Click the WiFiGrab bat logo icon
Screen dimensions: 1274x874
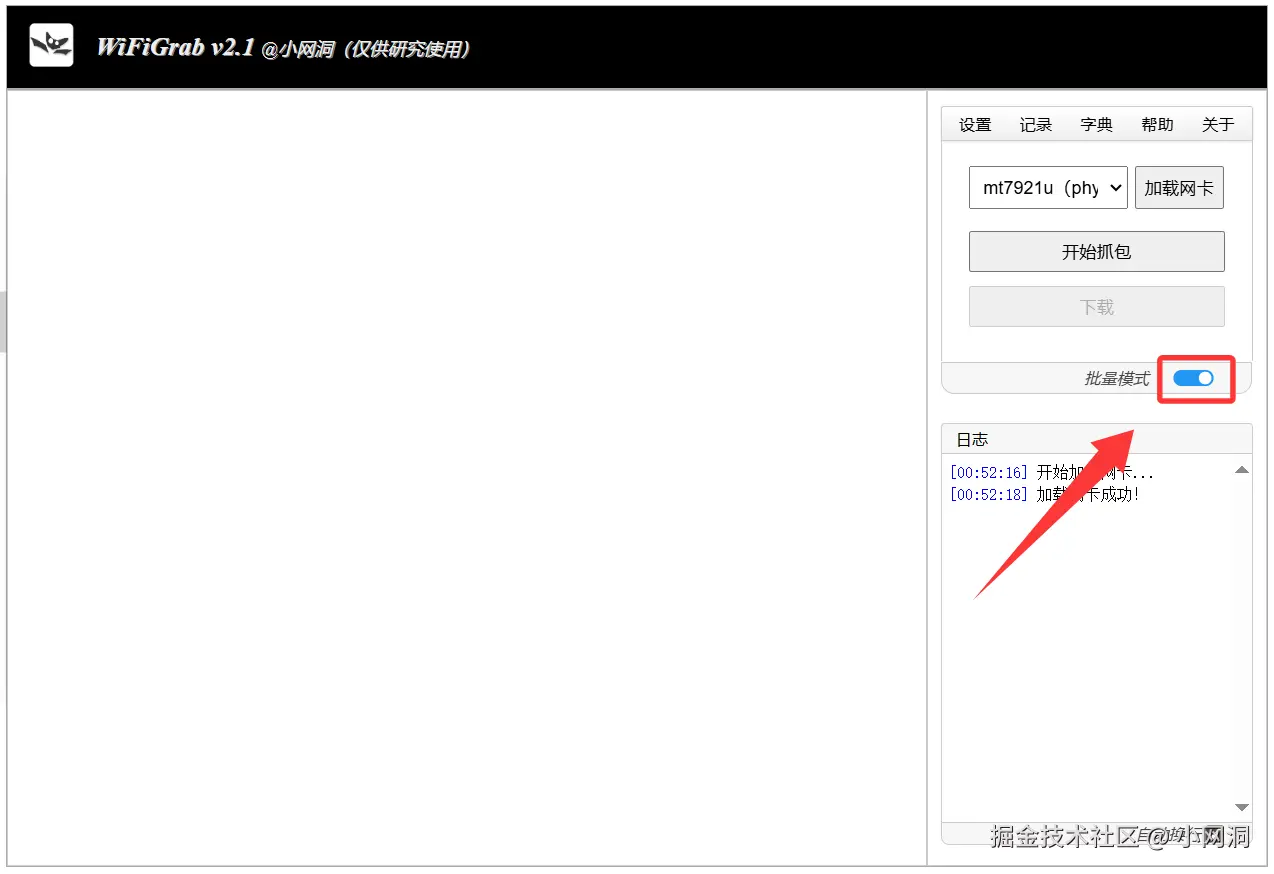[x=51, y=45]
